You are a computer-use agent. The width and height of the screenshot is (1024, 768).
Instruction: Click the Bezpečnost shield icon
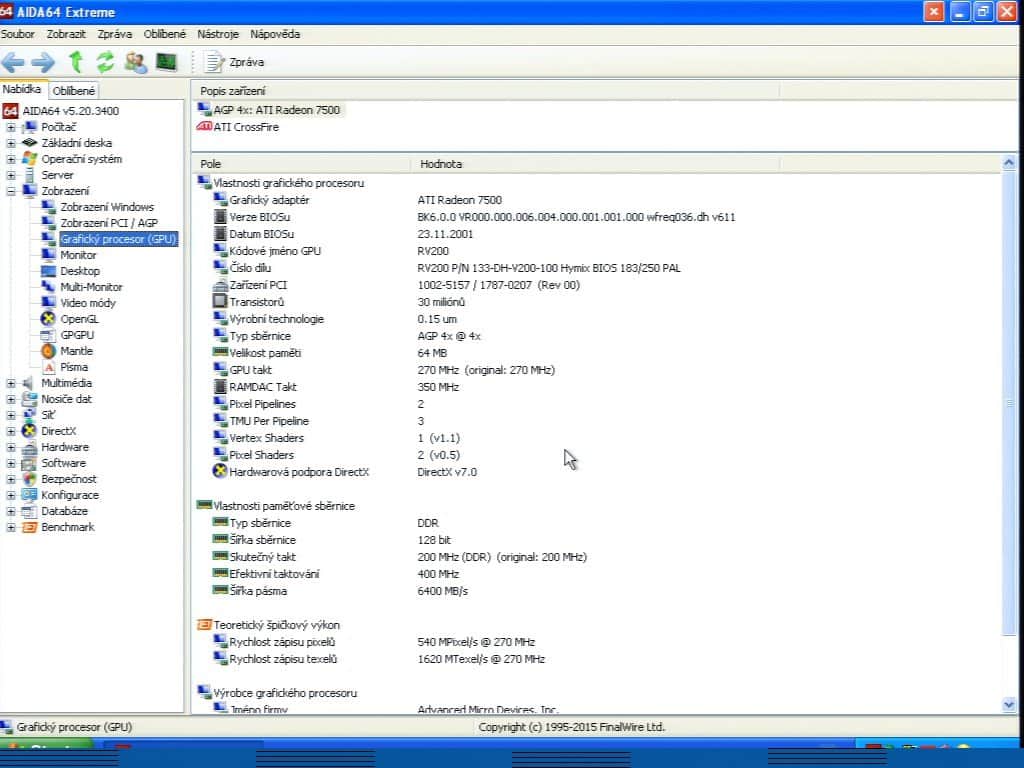coord(29,479)
